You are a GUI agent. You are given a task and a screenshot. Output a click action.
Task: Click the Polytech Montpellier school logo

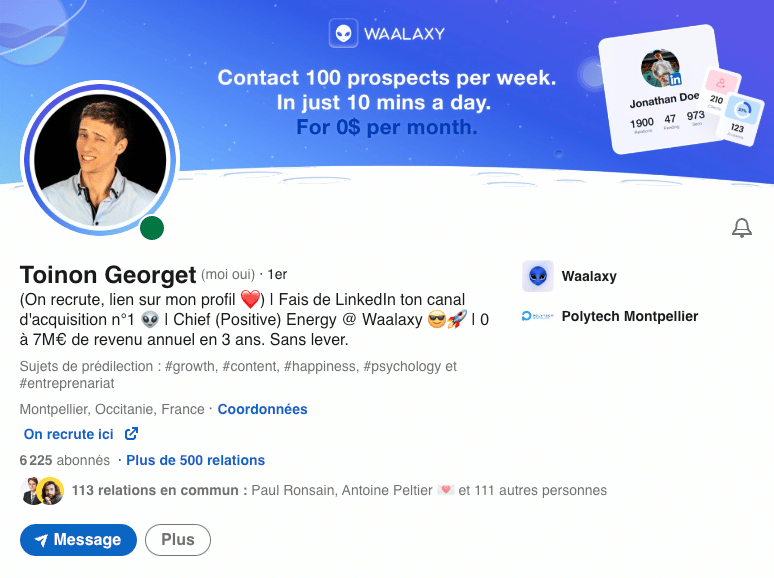538,316
